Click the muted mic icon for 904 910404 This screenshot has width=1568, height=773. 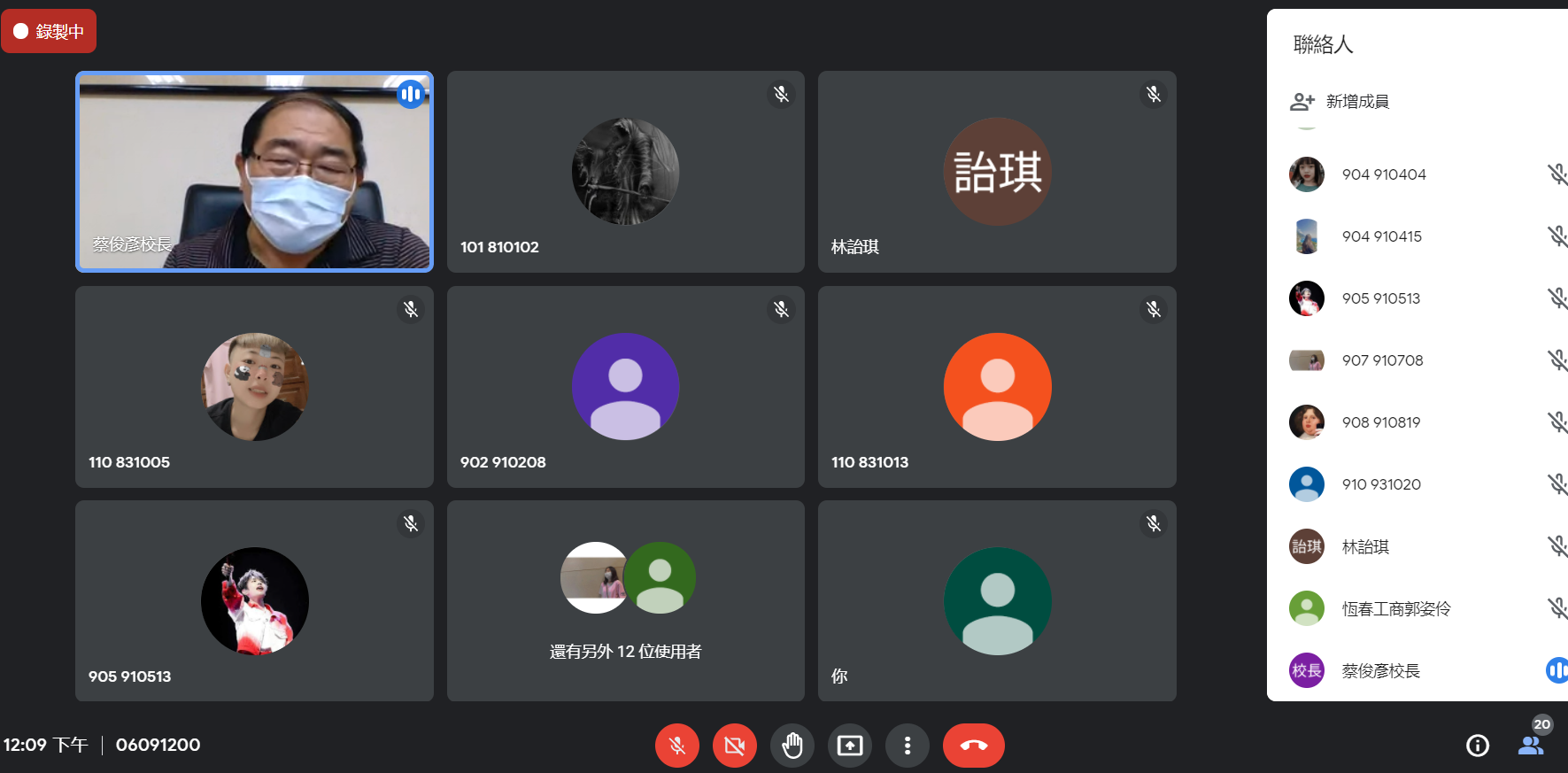point(1557,174)
